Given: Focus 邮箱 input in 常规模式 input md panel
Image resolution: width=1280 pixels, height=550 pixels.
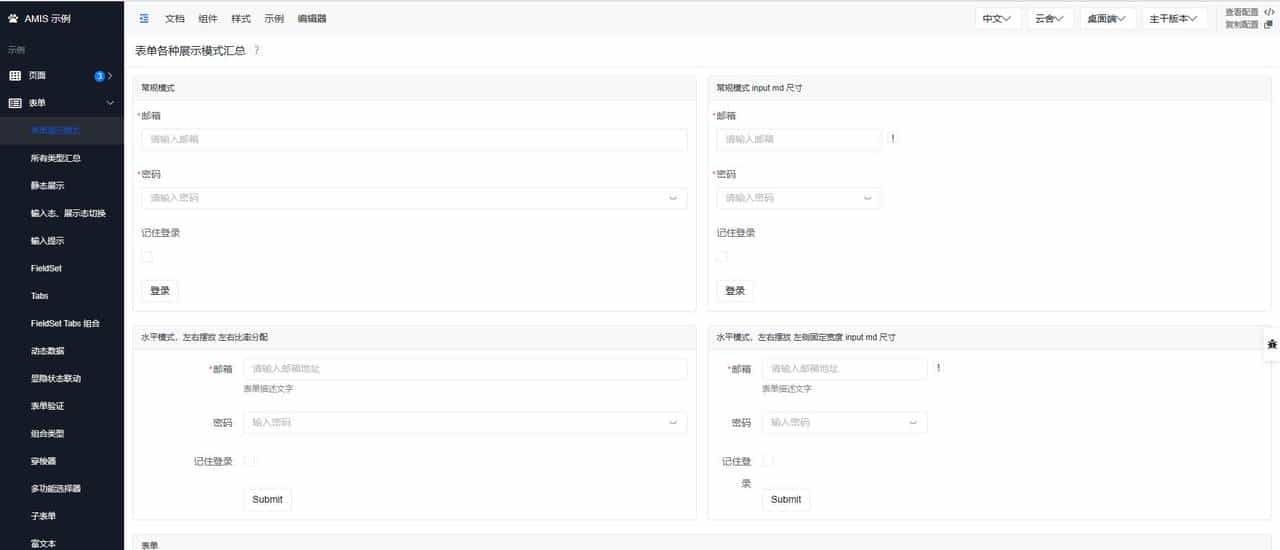Looking at the screenshot, I should click(x=799, y=139).
